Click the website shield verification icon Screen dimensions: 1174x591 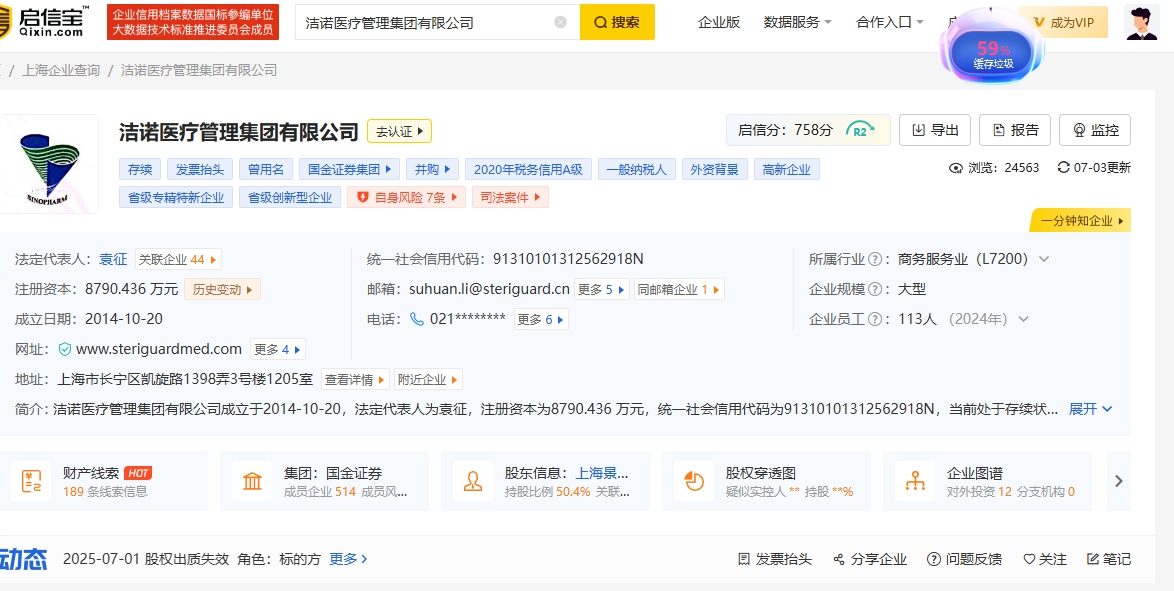coord(64,349)
